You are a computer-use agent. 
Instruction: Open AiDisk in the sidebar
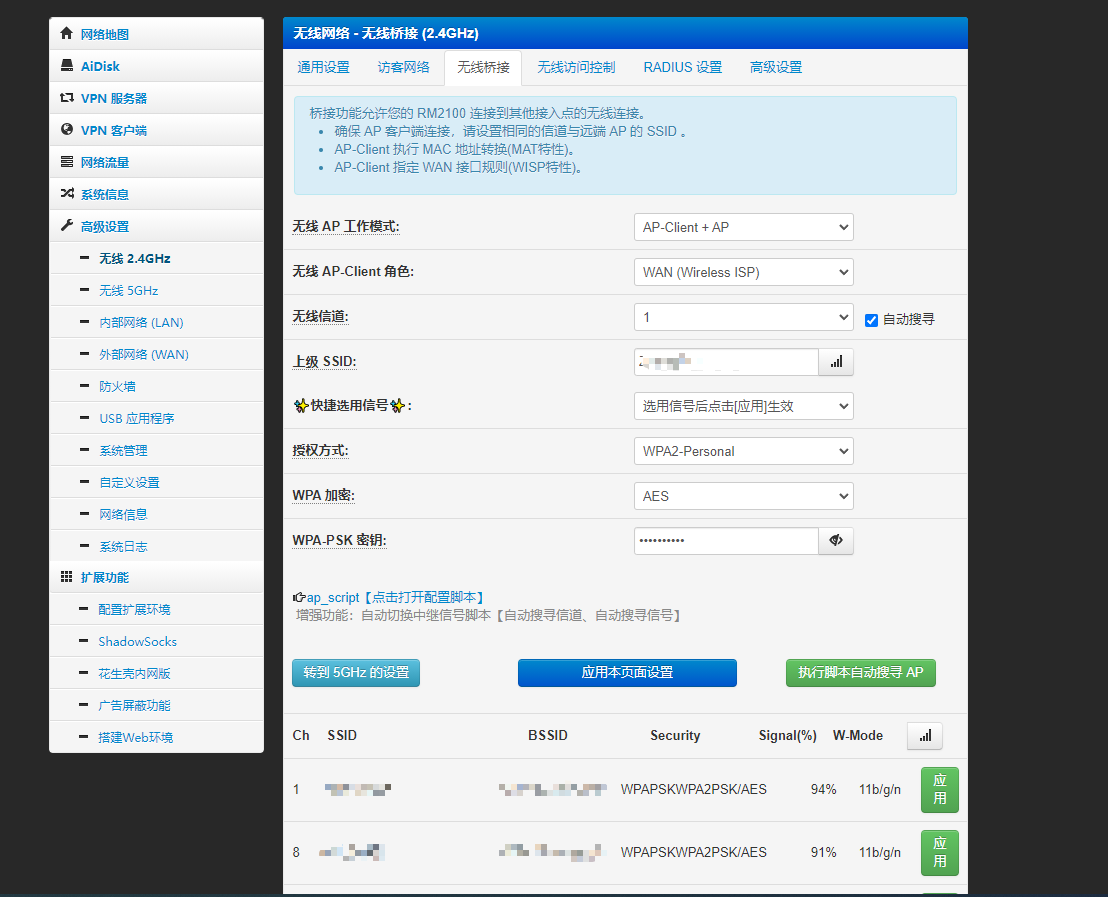(x=100, y=66)
